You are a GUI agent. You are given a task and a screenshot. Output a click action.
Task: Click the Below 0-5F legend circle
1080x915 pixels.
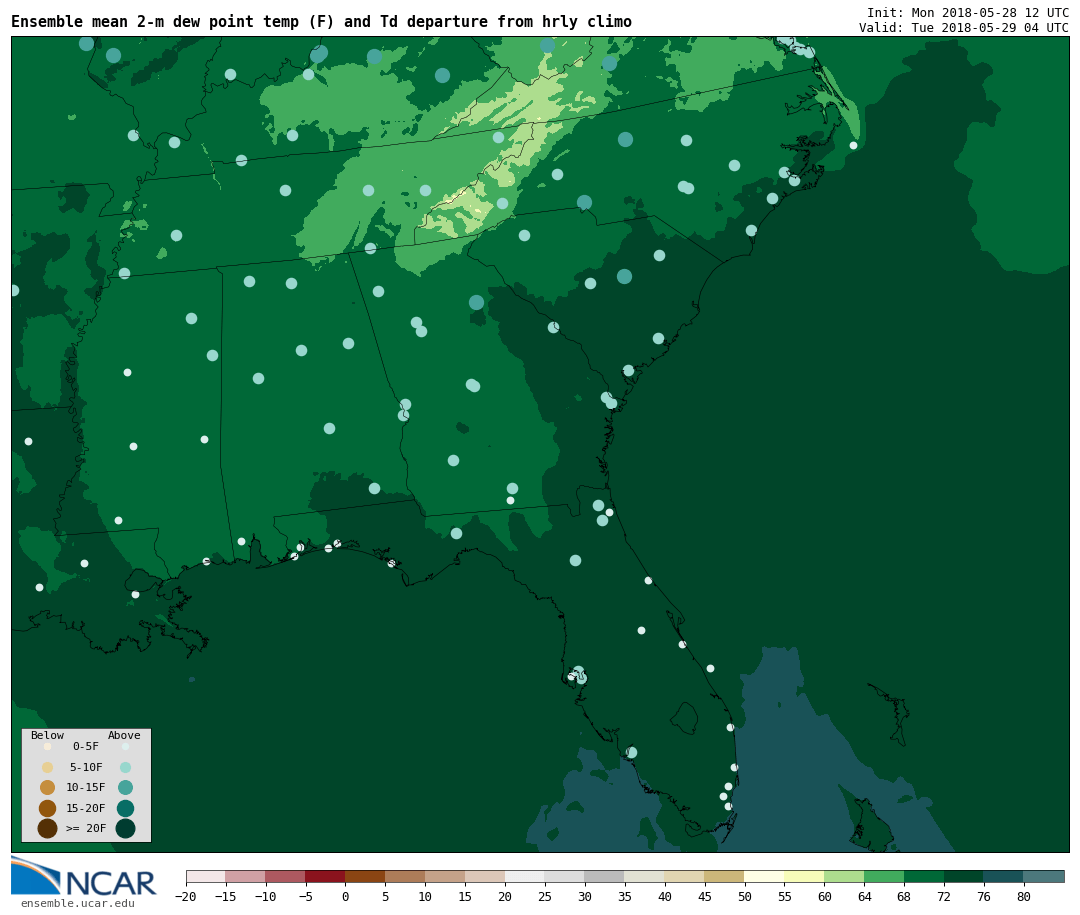pyautogui.click(x=48, y=746)
